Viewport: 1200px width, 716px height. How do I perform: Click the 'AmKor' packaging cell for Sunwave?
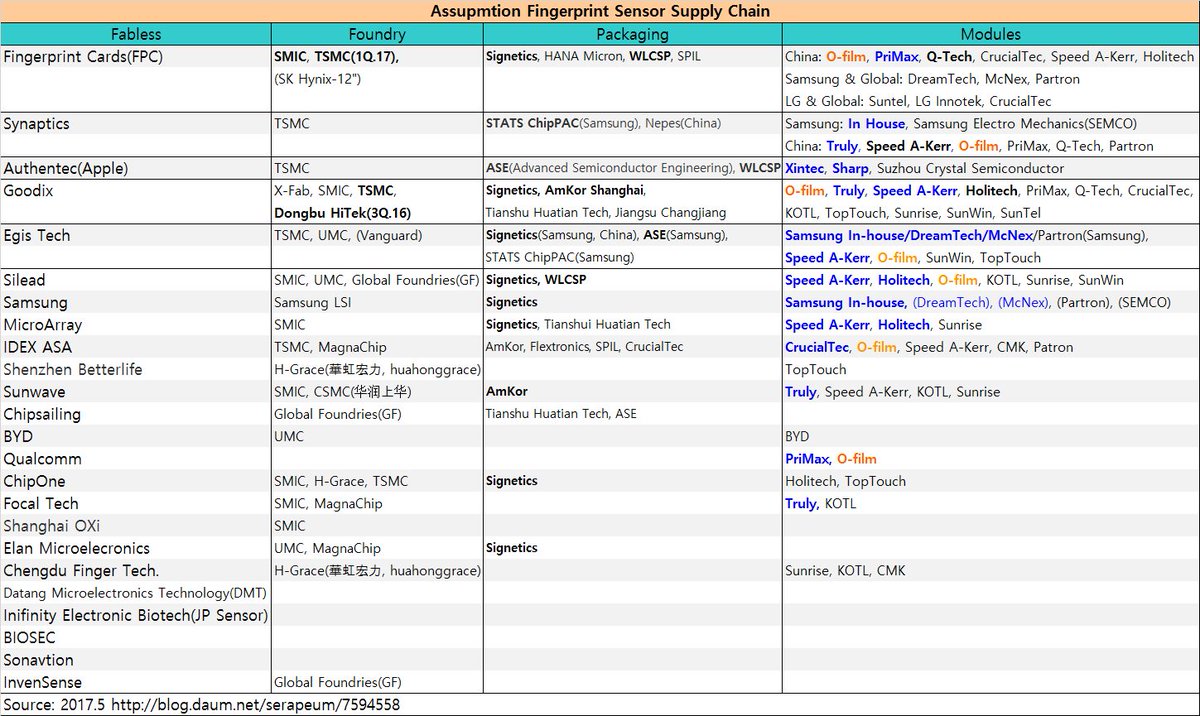tap(506, 392)
